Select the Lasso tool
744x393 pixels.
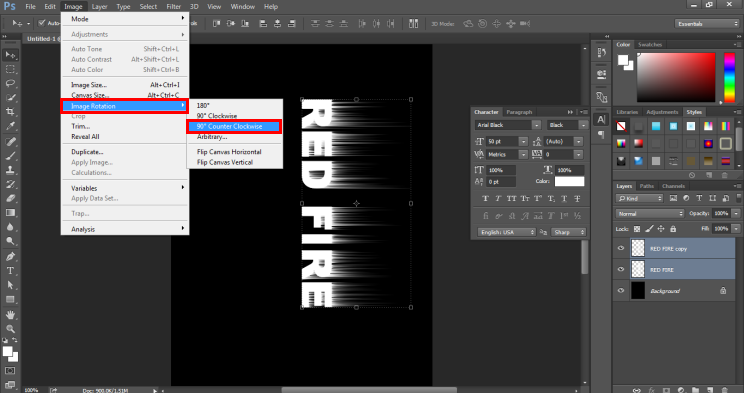pyautogui.click(x=10, y=84)
